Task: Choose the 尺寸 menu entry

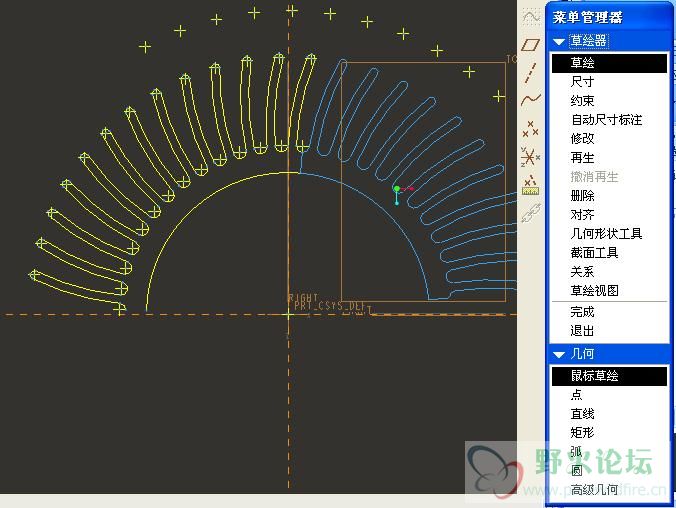Action: 609,82
